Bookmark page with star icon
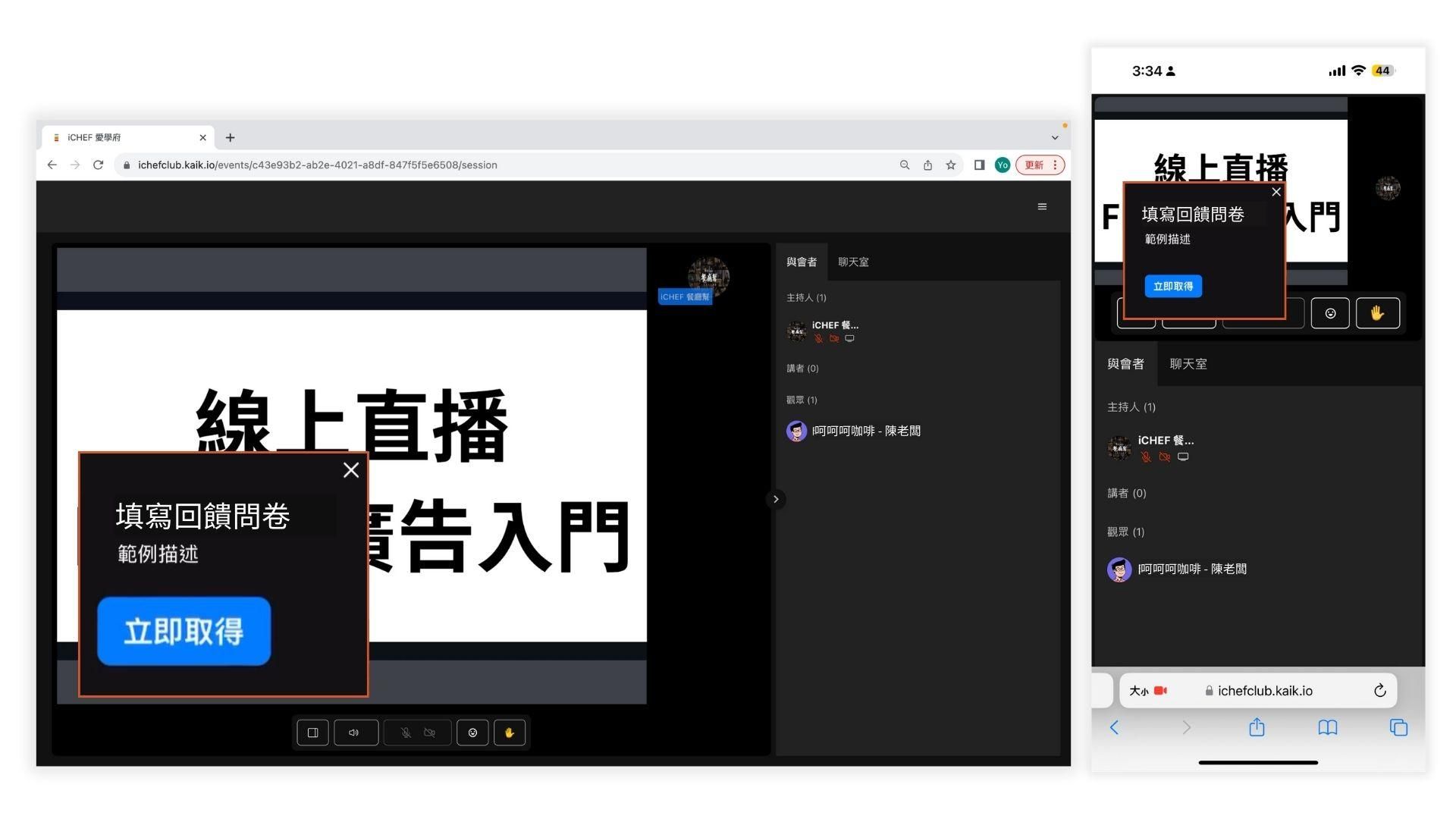Screen dimensions: 1456x819 click(950, 165)
